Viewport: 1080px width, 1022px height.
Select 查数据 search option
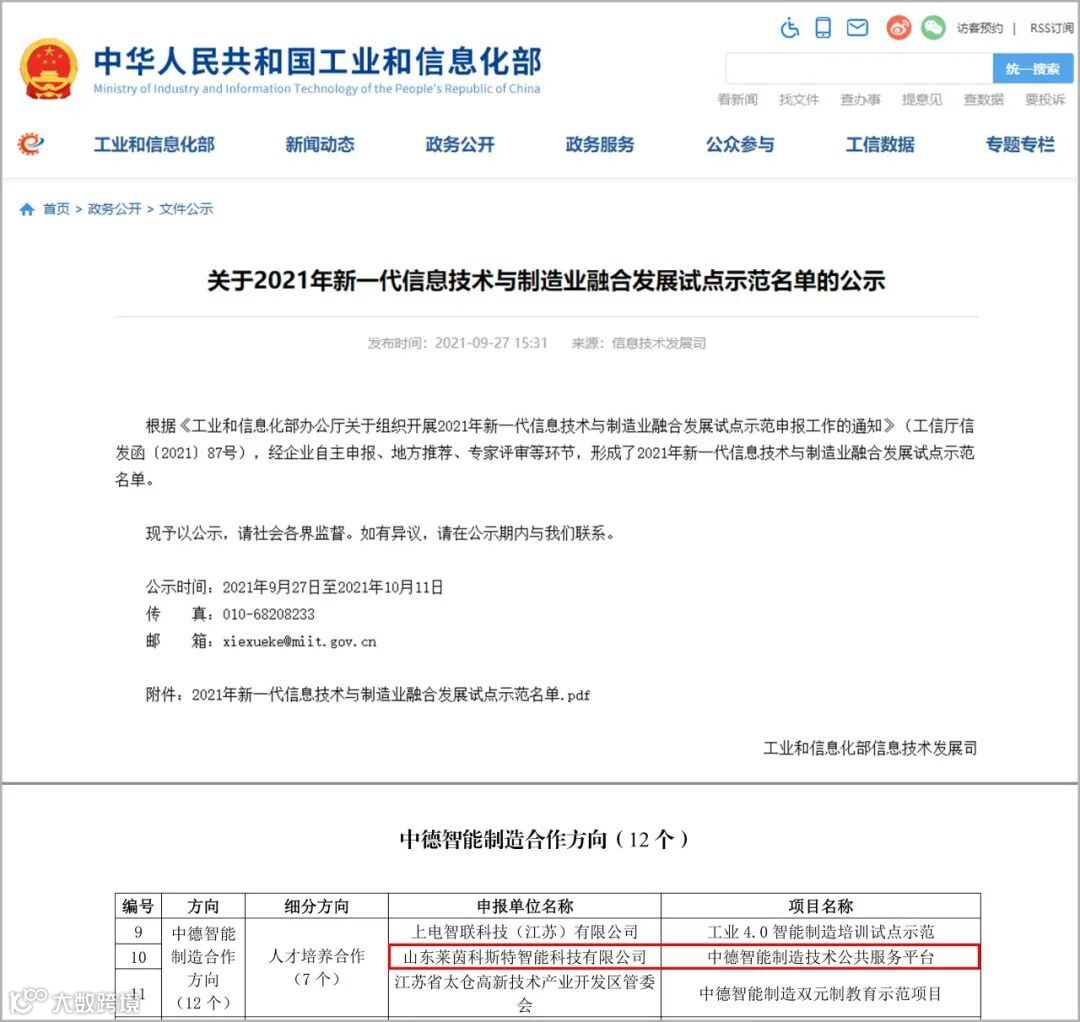(x=983, y=100)
